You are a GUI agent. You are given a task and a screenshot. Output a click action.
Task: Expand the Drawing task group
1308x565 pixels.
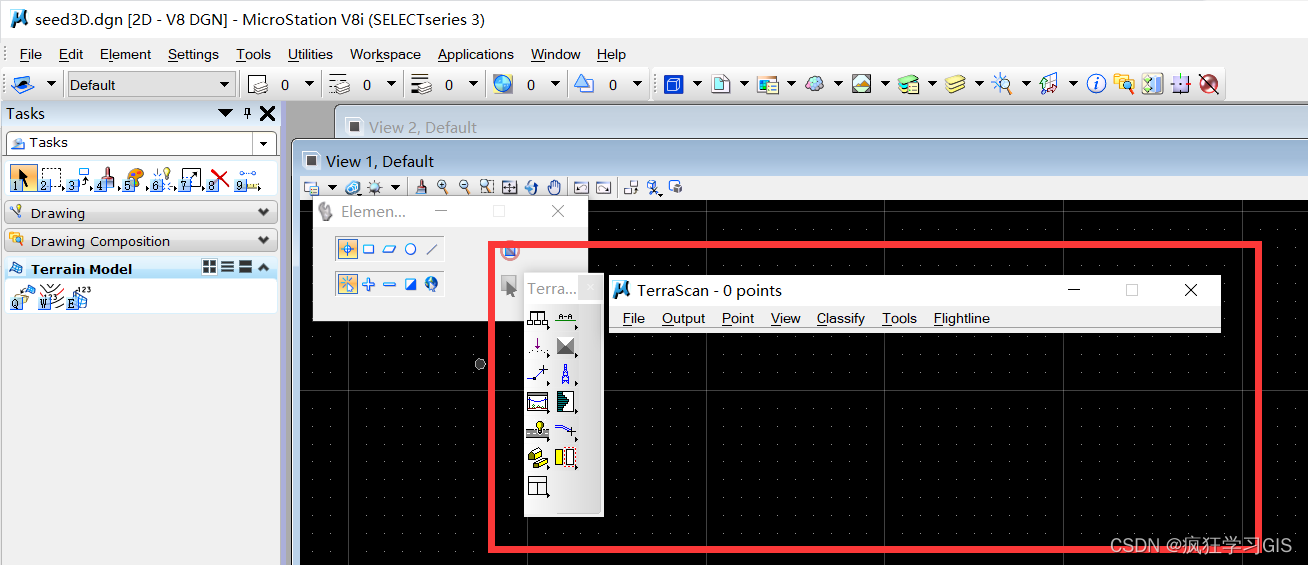pyautogui.click(x=141, y=213)
